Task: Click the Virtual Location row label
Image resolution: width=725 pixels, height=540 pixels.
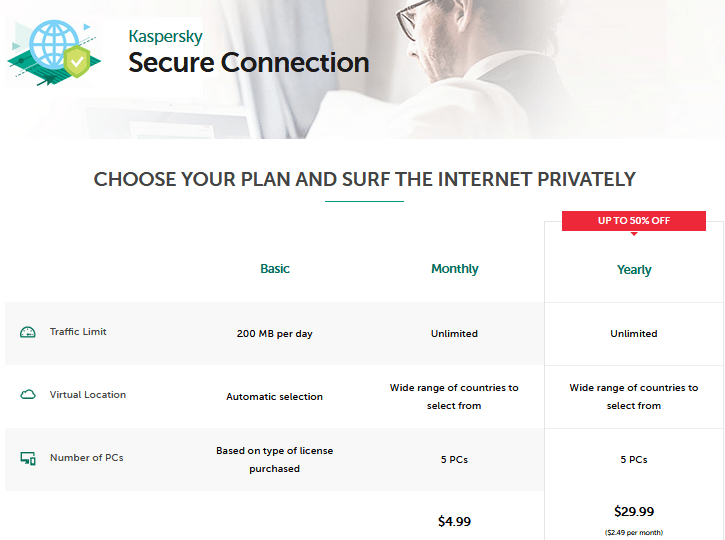Action: (88, 394)
